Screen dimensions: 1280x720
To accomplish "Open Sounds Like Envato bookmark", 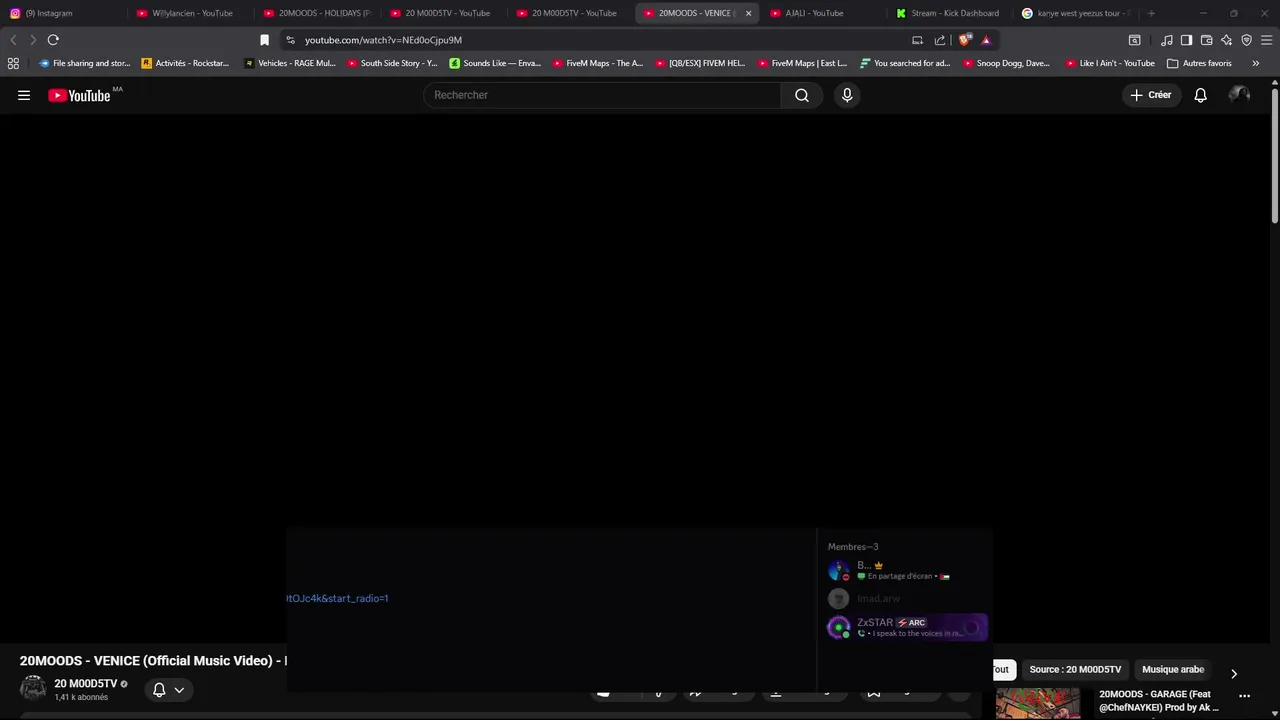I will 495,63.
